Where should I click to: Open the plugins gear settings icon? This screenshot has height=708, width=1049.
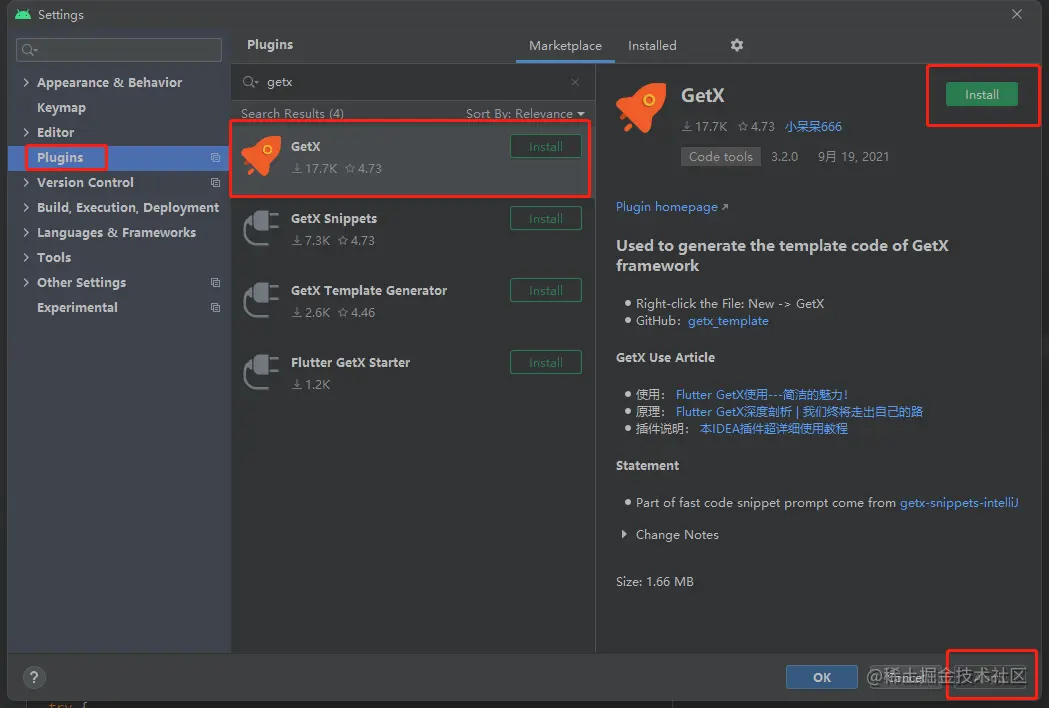(x=737, y=45)
